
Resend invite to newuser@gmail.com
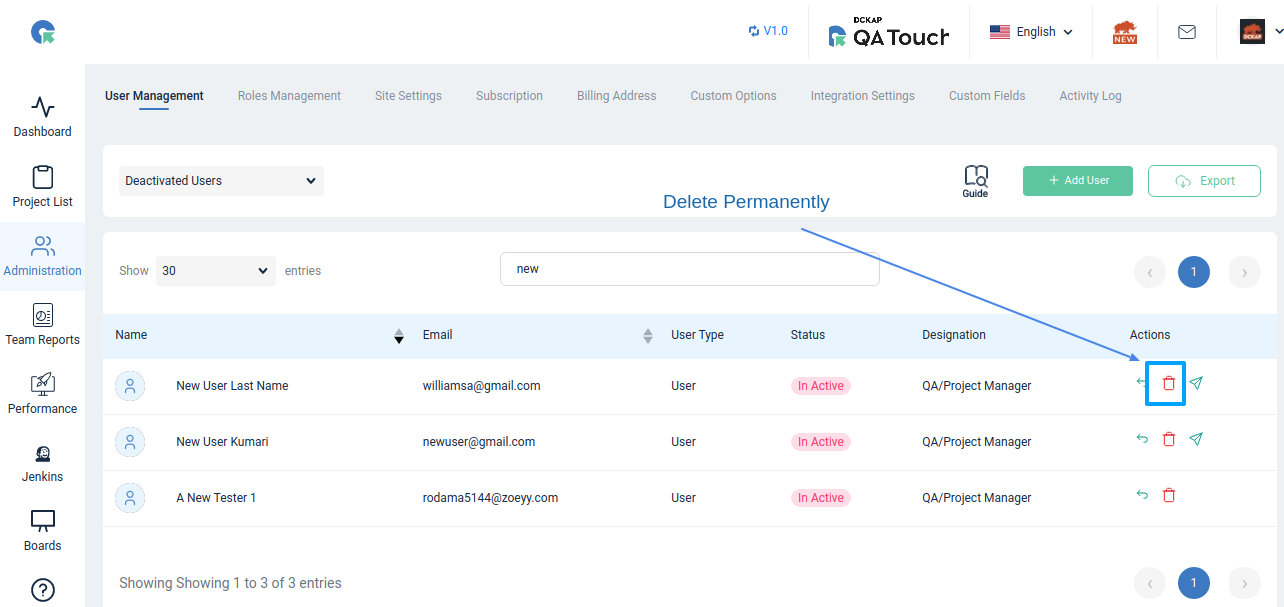pos(1196,439)
